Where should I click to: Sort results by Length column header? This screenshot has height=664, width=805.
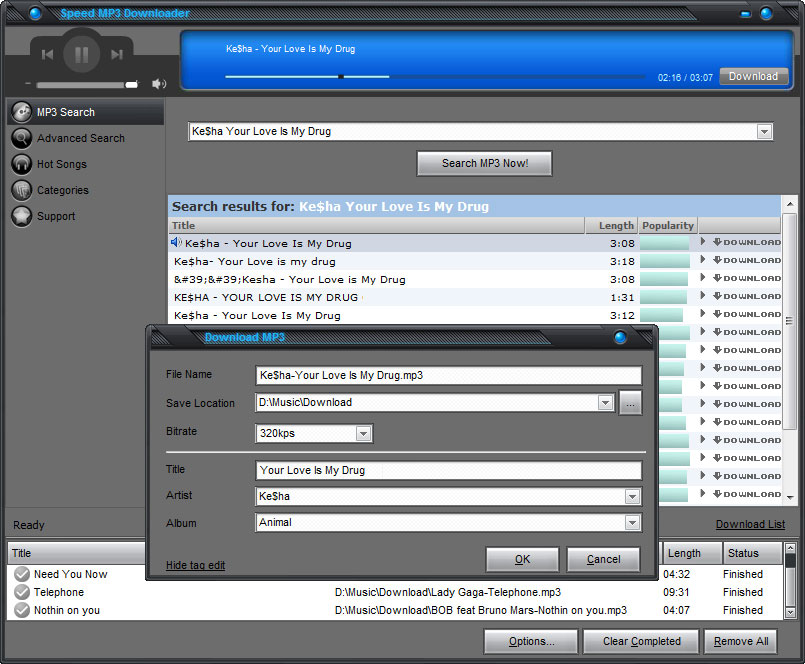click(612, 225)
